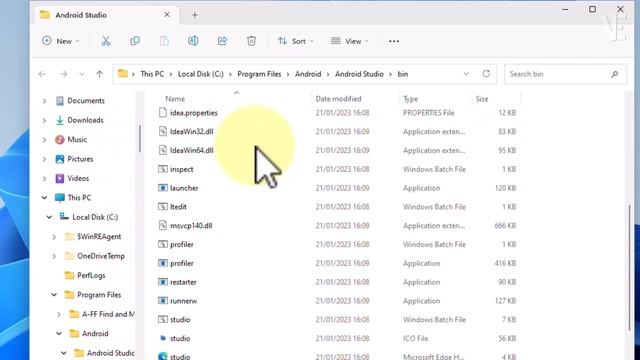Select the profiler Windows Batch File row
This screenshot has width=640, height=360.
coord(337,244)
